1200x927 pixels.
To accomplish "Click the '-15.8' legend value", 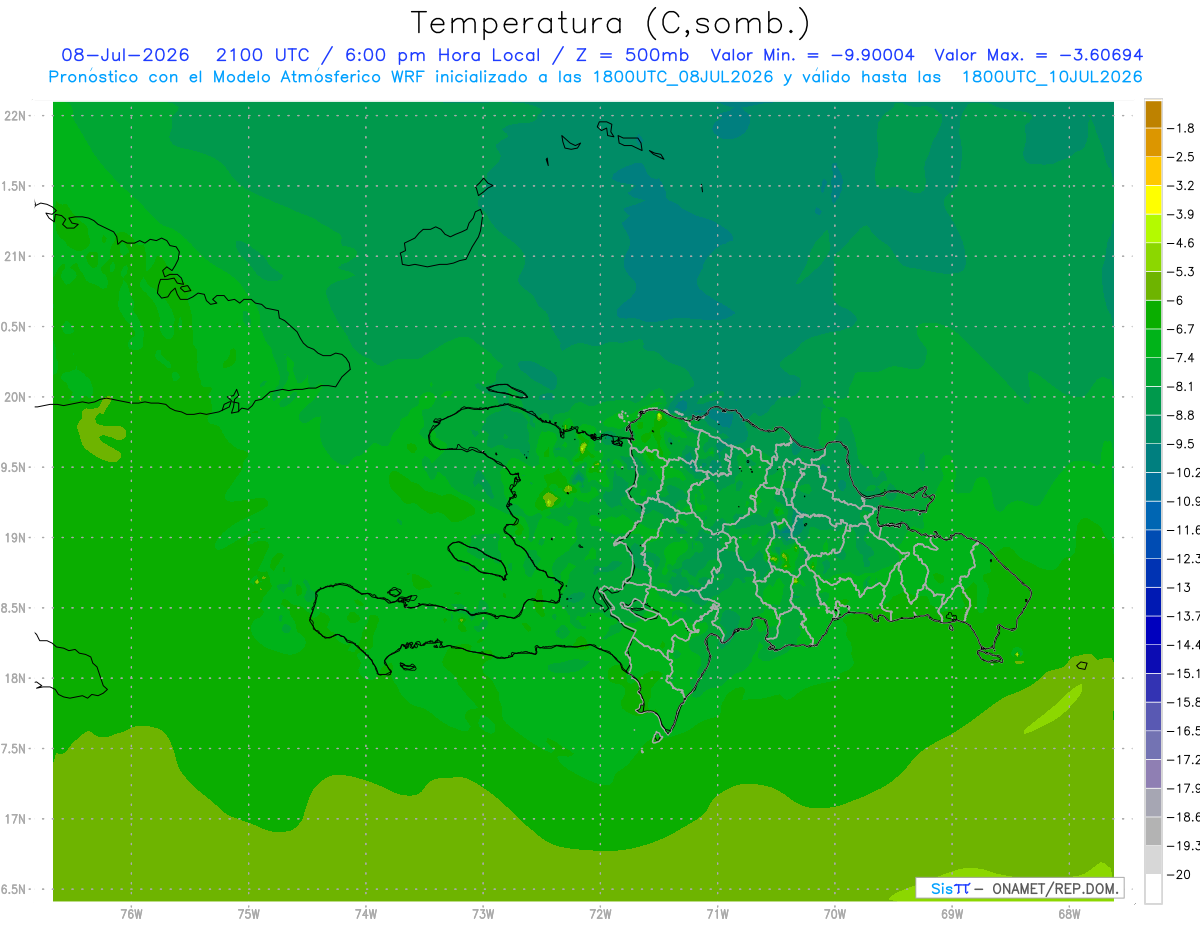I will click(1184, 702).
